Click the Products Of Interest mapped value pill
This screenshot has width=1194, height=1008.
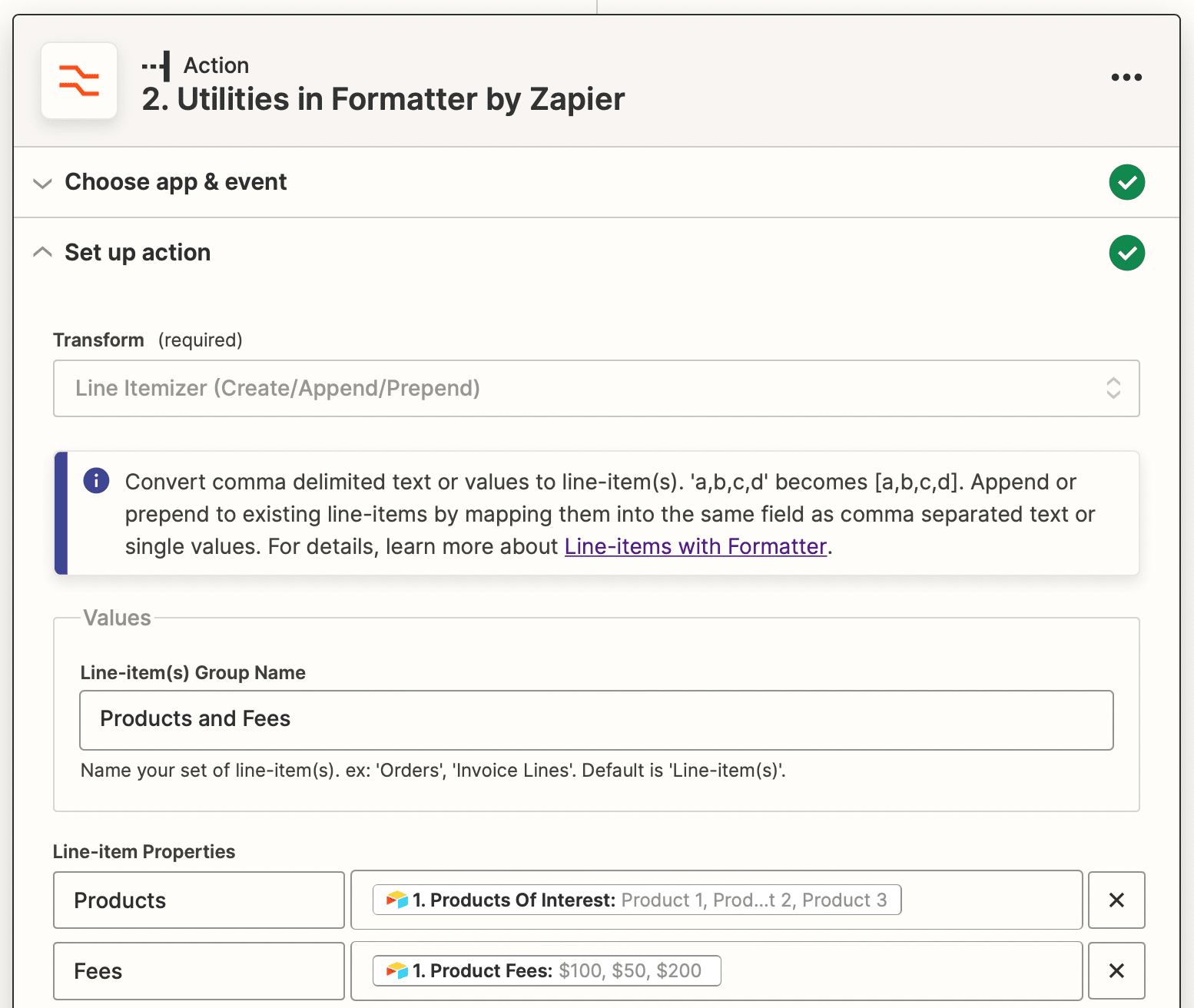click(649, 900)
